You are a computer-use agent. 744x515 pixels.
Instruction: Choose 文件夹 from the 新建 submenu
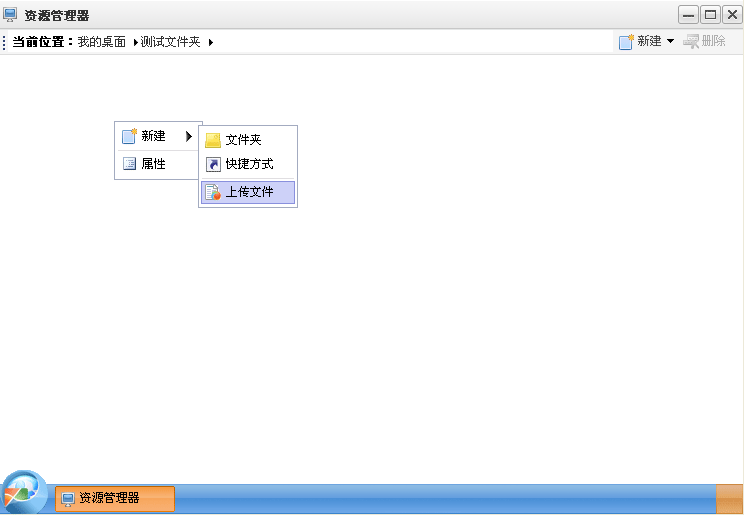248,140
